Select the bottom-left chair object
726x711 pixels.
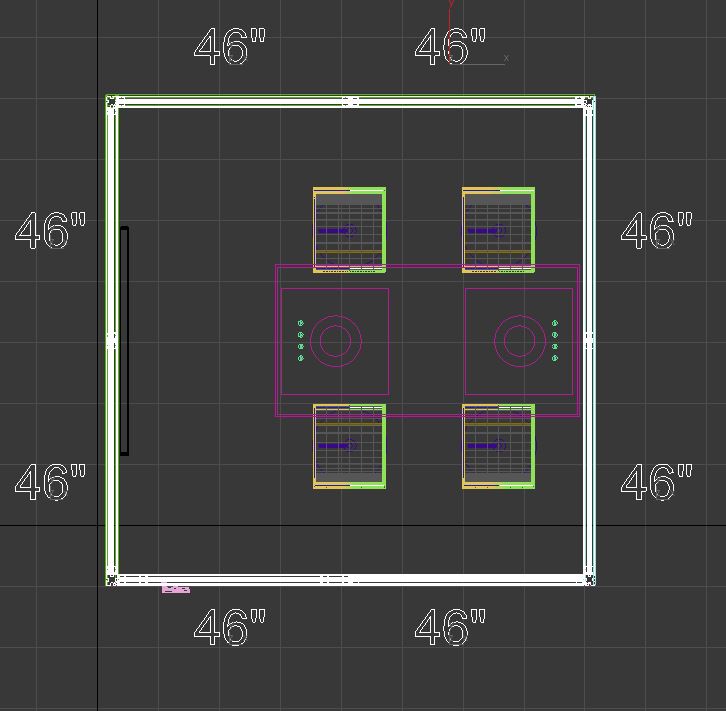tap(349, 447)
